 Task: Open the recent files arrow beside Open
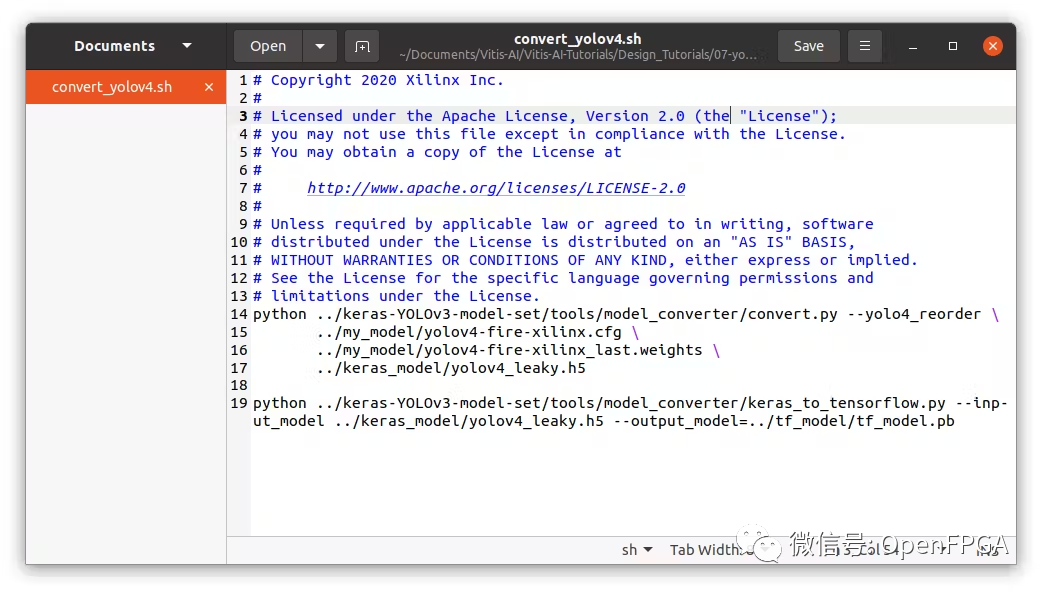tap(319, 46)
